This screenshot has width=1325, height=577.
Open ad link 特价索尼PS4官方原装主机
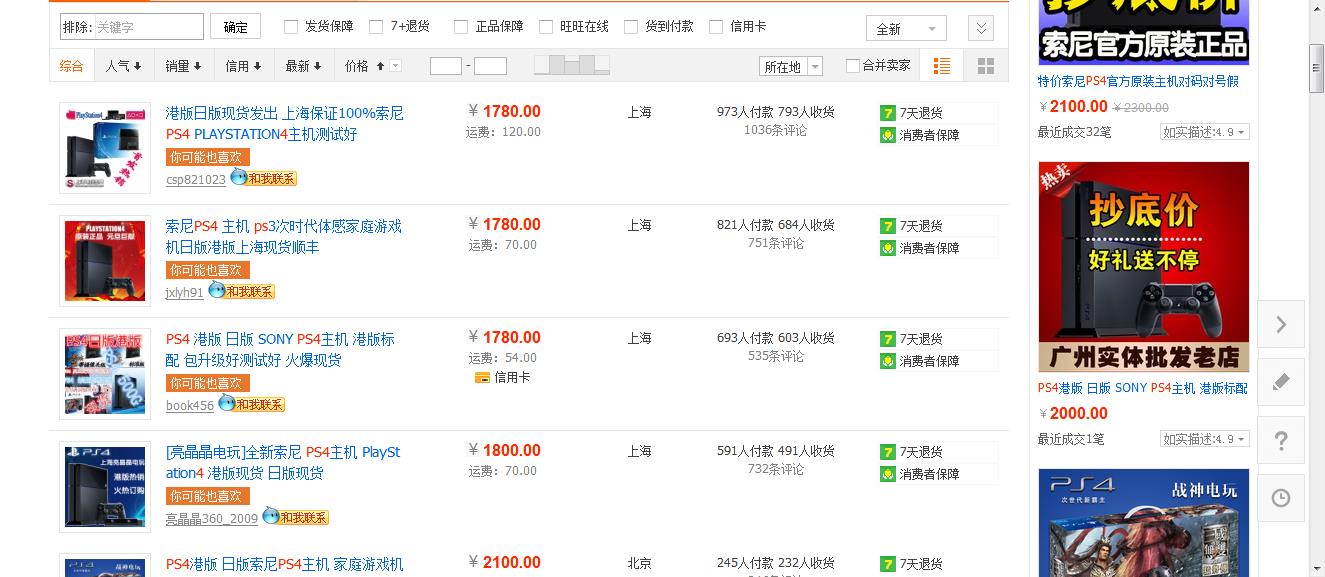click(x=1138, y=81)
